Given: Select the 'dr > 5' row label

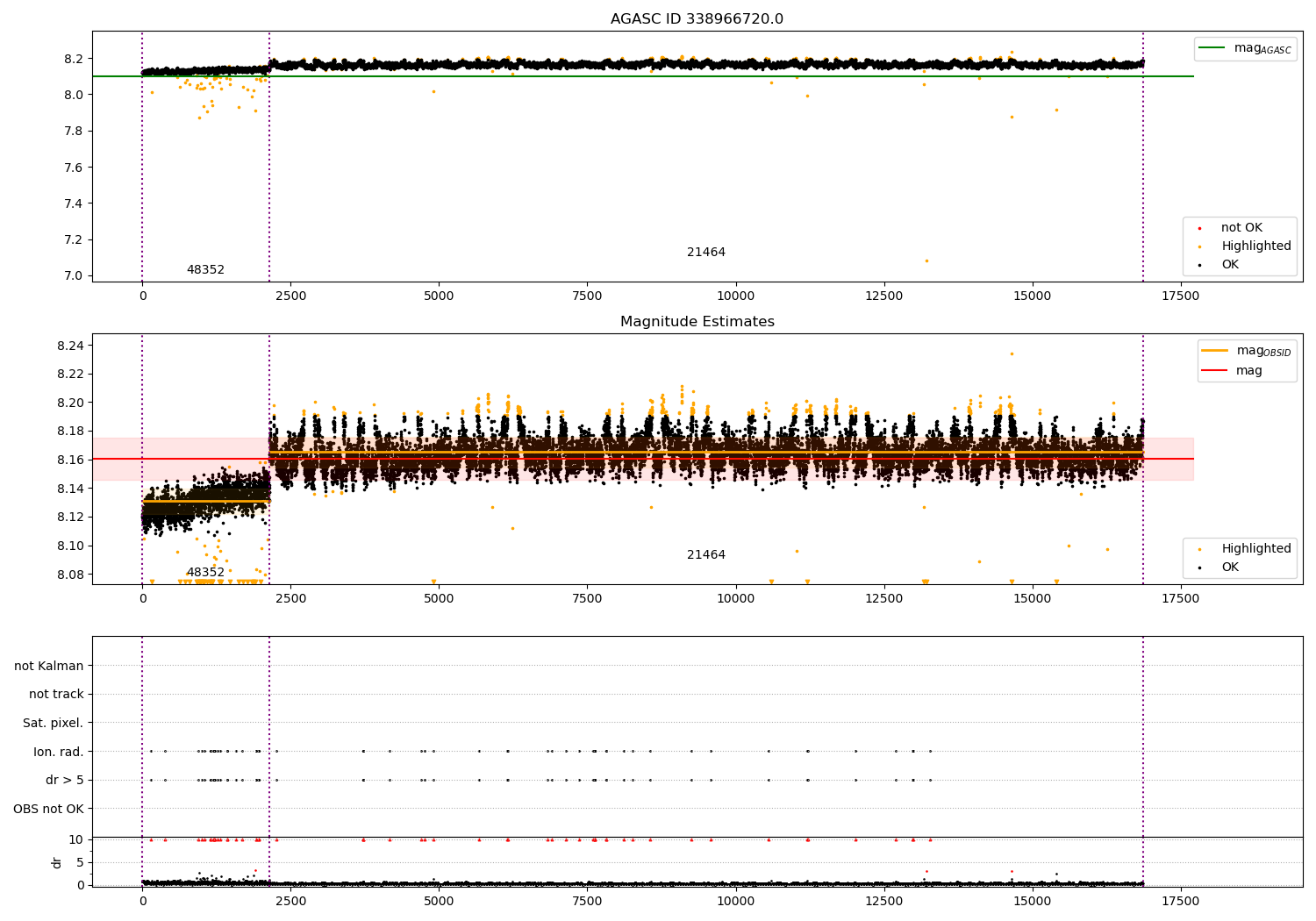Looking at the screenshot, I should point(65,781).
